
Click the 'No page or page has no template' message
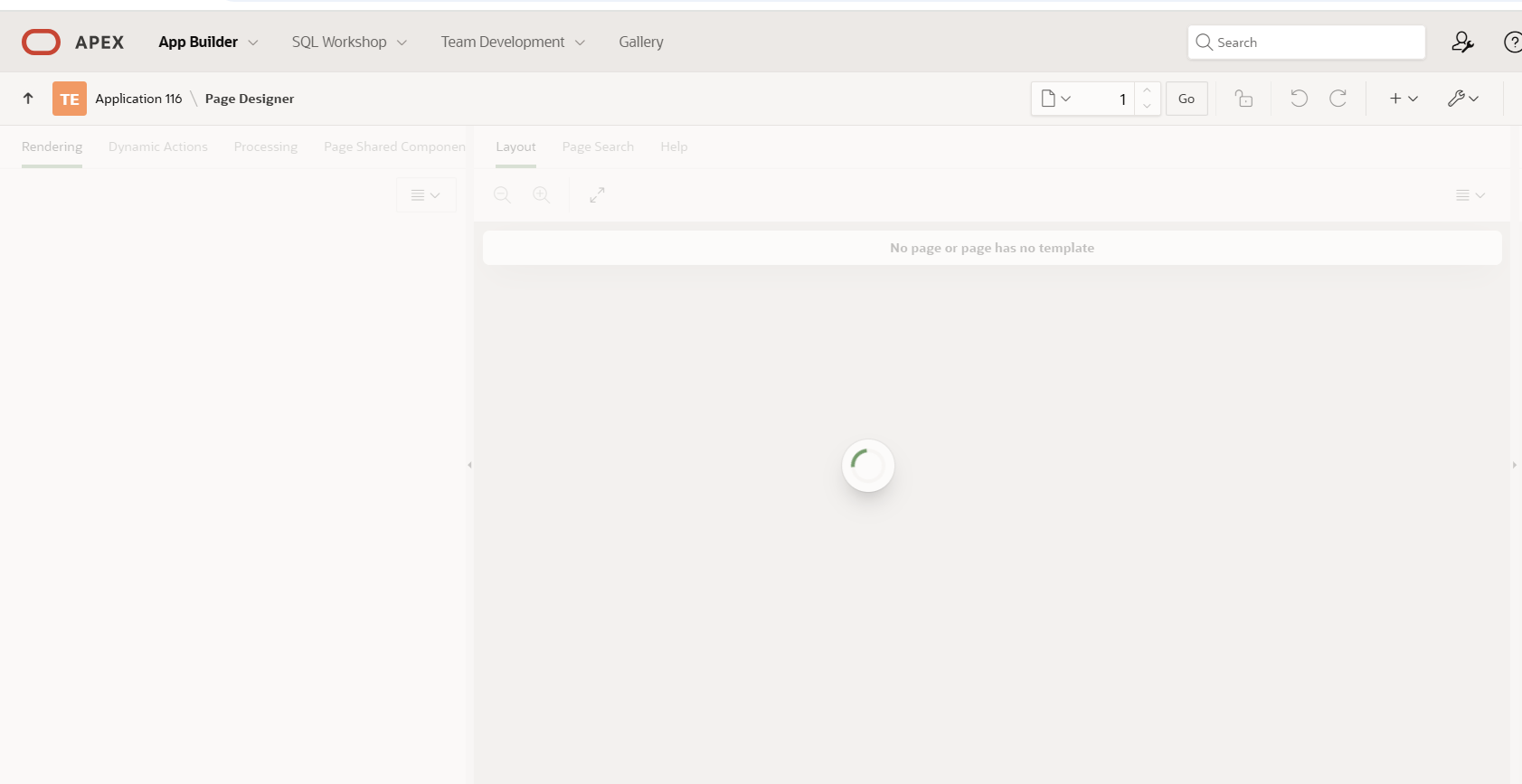[992, 248]
